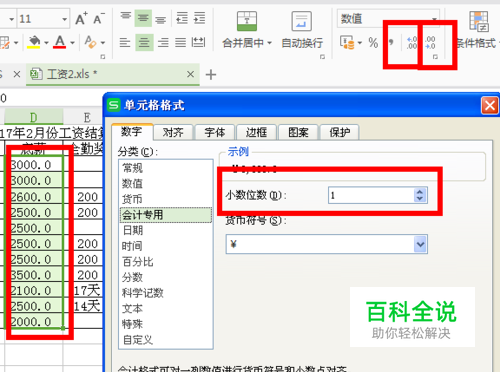Viewport: 500px width, 372px height.
Task: Expand the clear format dropdown arrow
Action: point(103,43)
